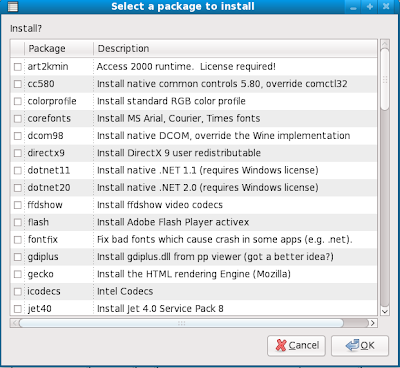Screen dimensions: 400x368
Task: Enable the colorprofile checkbox
Action: pyautogui.click(x=18, y=101)
